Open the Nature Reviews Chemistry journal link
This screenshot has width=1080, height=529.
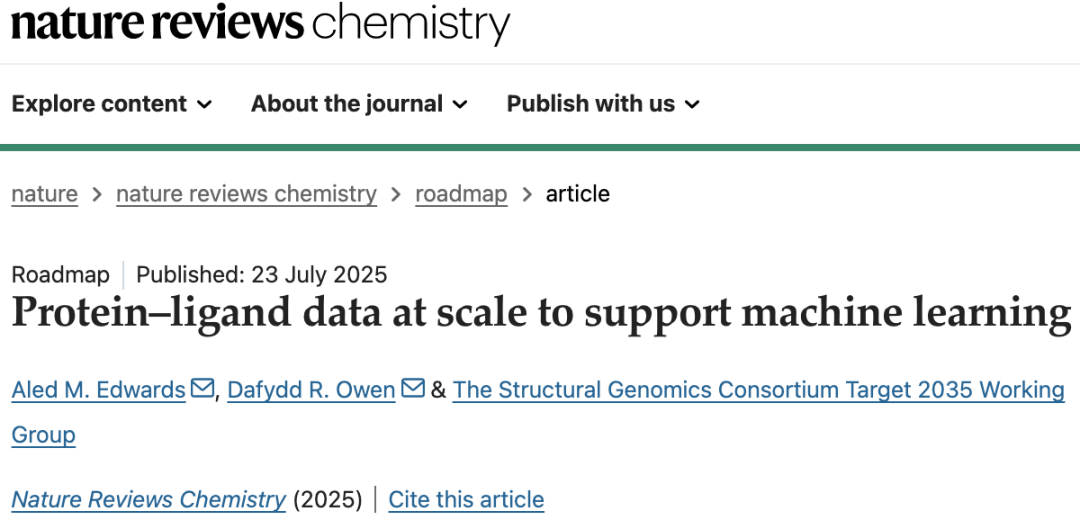click(149, 499)
